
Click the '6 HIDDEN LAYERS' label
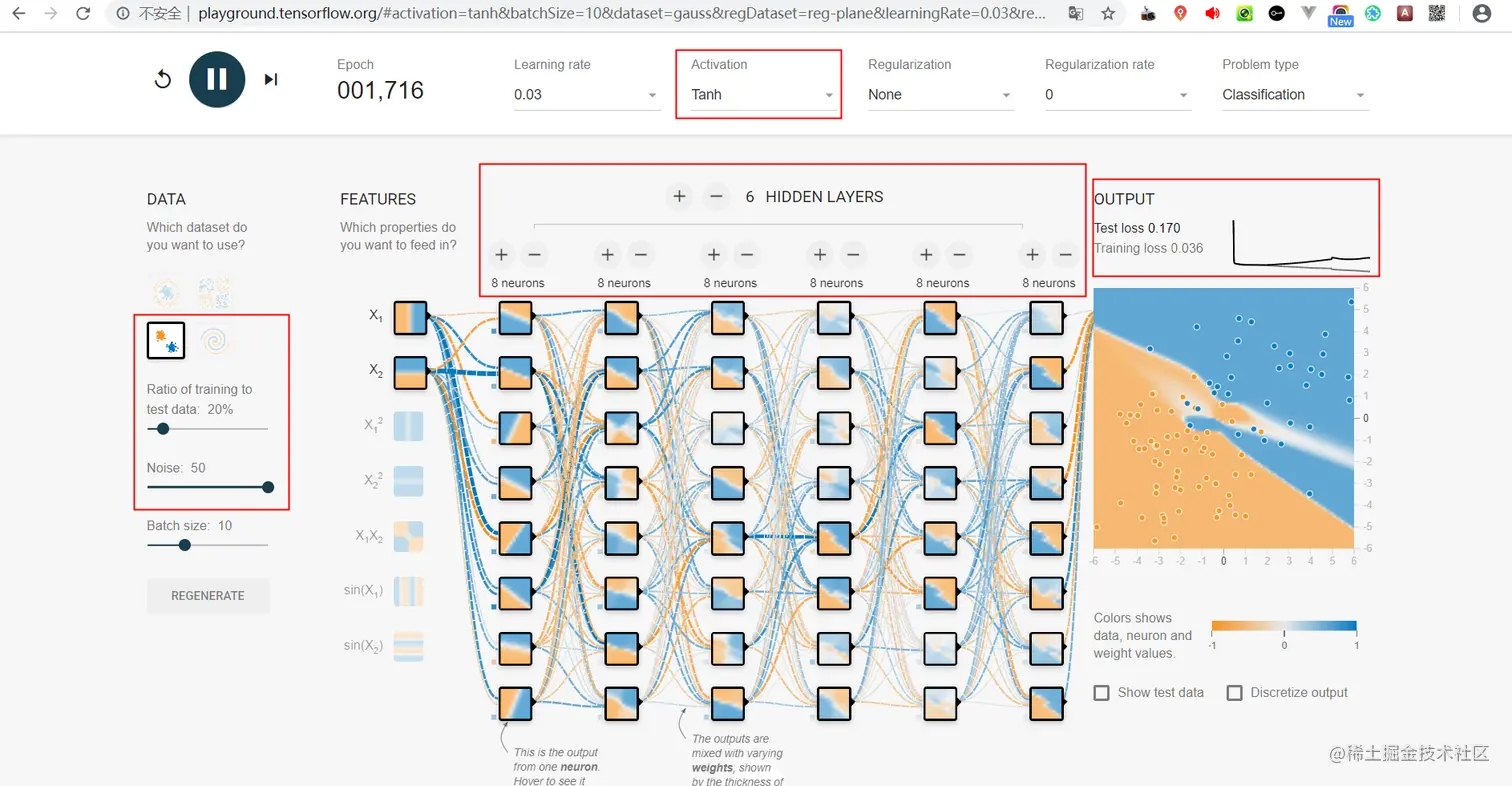[x=814, y=197]
